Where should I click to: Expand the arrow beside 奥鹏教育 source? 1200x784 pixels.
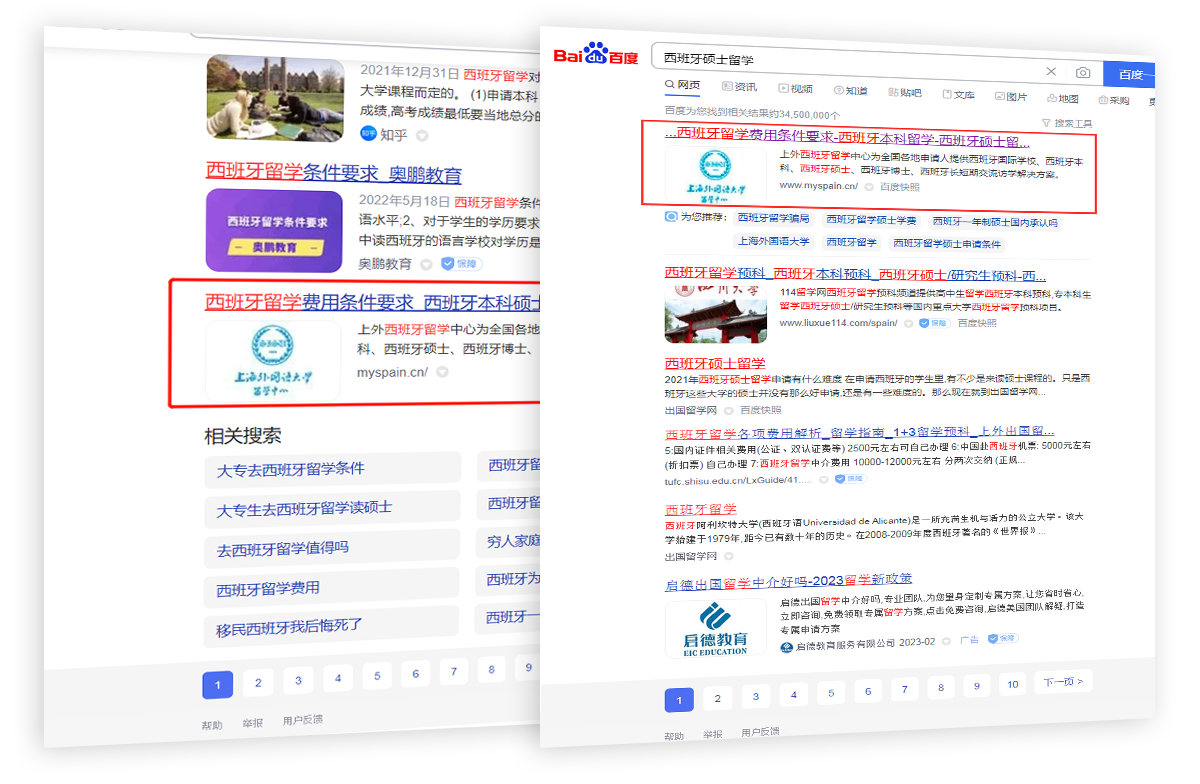pos(427,265)
